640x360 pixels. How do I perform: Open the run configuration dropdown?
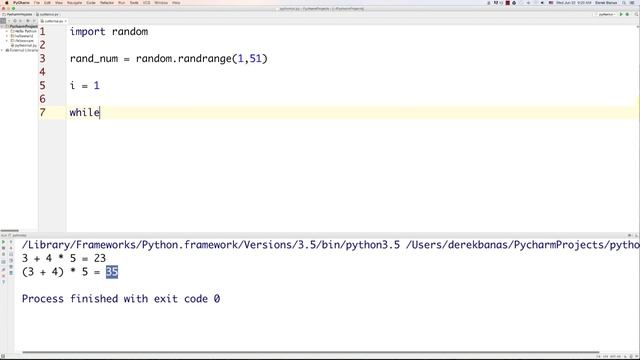click(x=606, y=14)
